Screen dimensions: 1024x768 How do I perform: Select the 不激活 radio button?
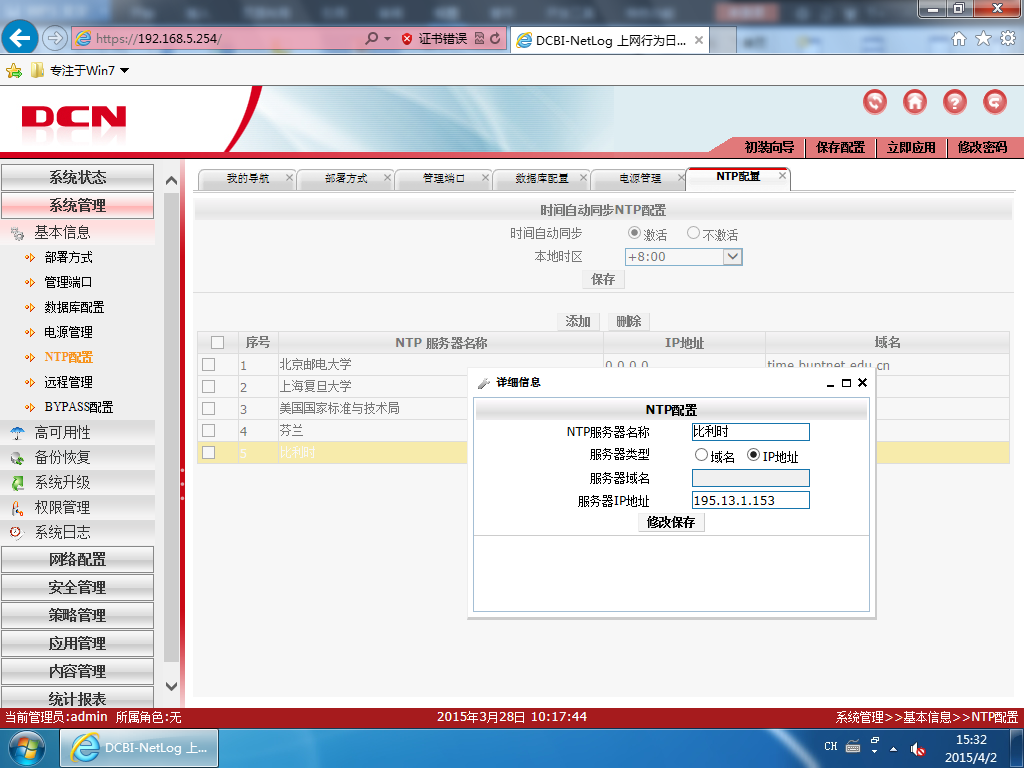coord(693,232)
